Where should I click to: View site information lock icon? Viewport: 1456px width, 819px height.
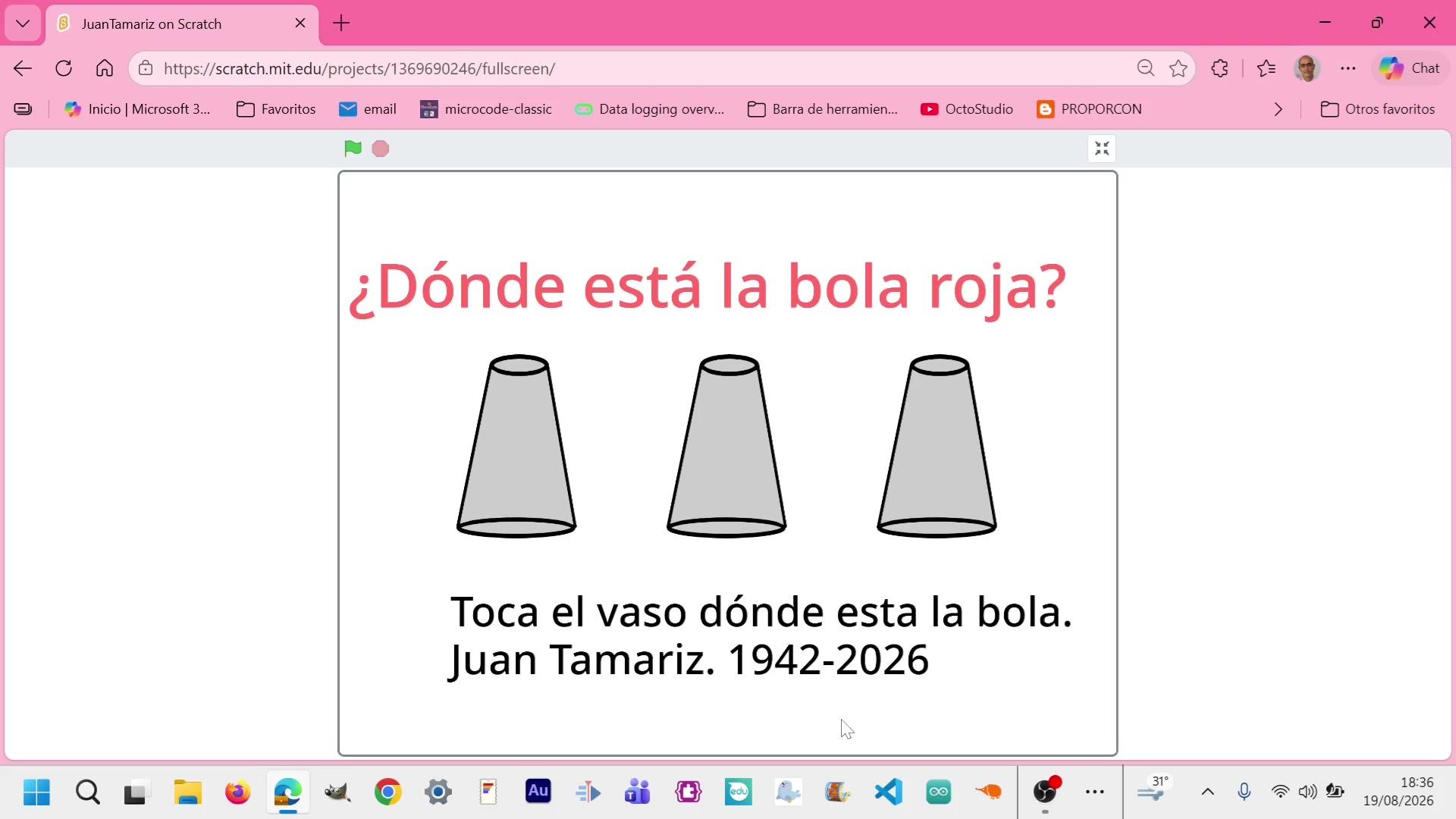point(146,68)
